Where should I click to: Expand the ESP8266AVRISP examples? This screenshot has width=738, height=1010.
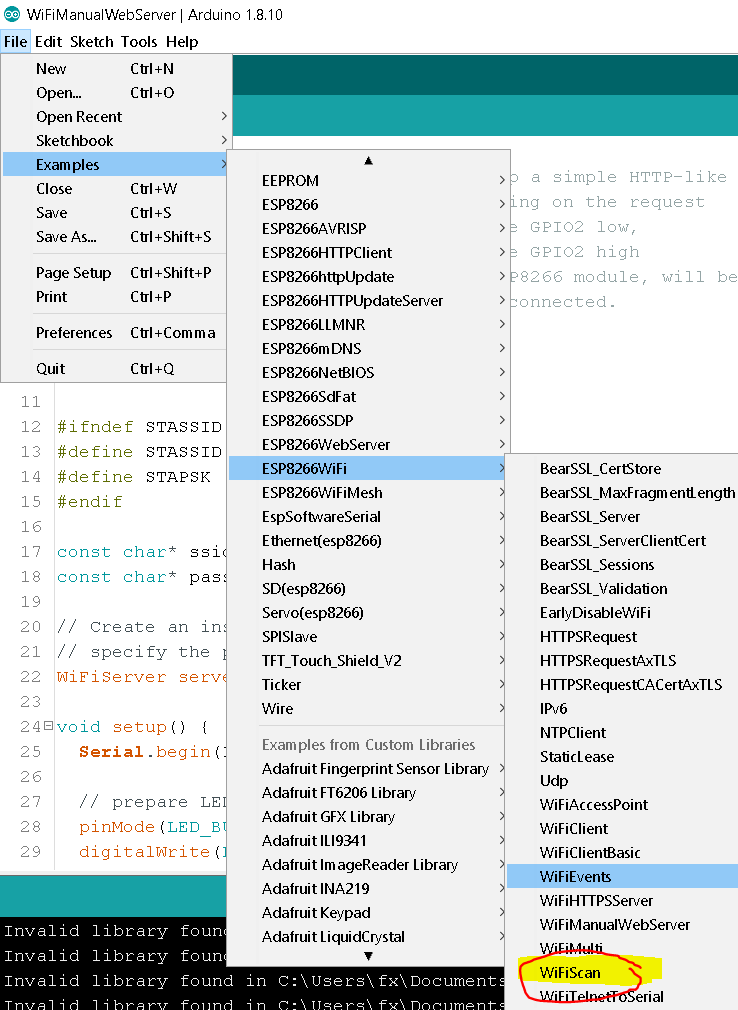pos(368,228)
